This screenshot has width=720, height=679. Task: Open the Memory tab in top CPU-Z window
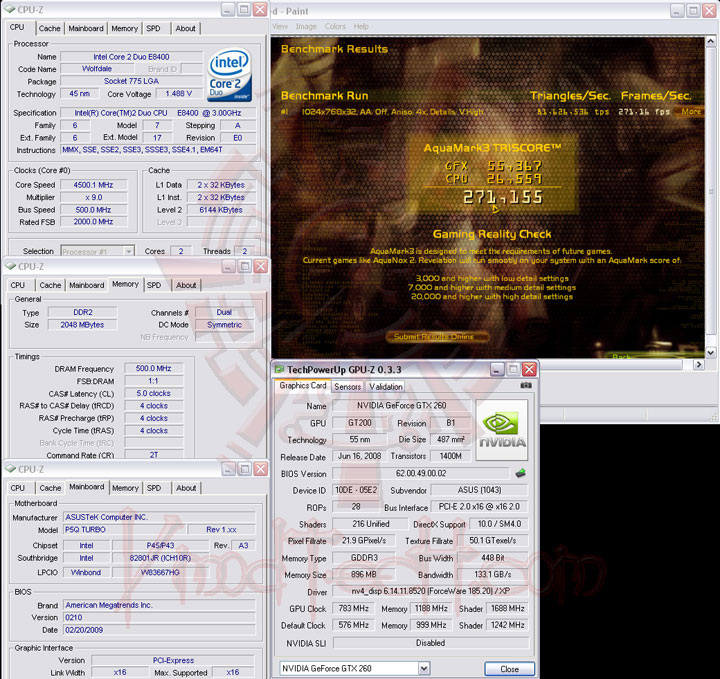(124, 28)
